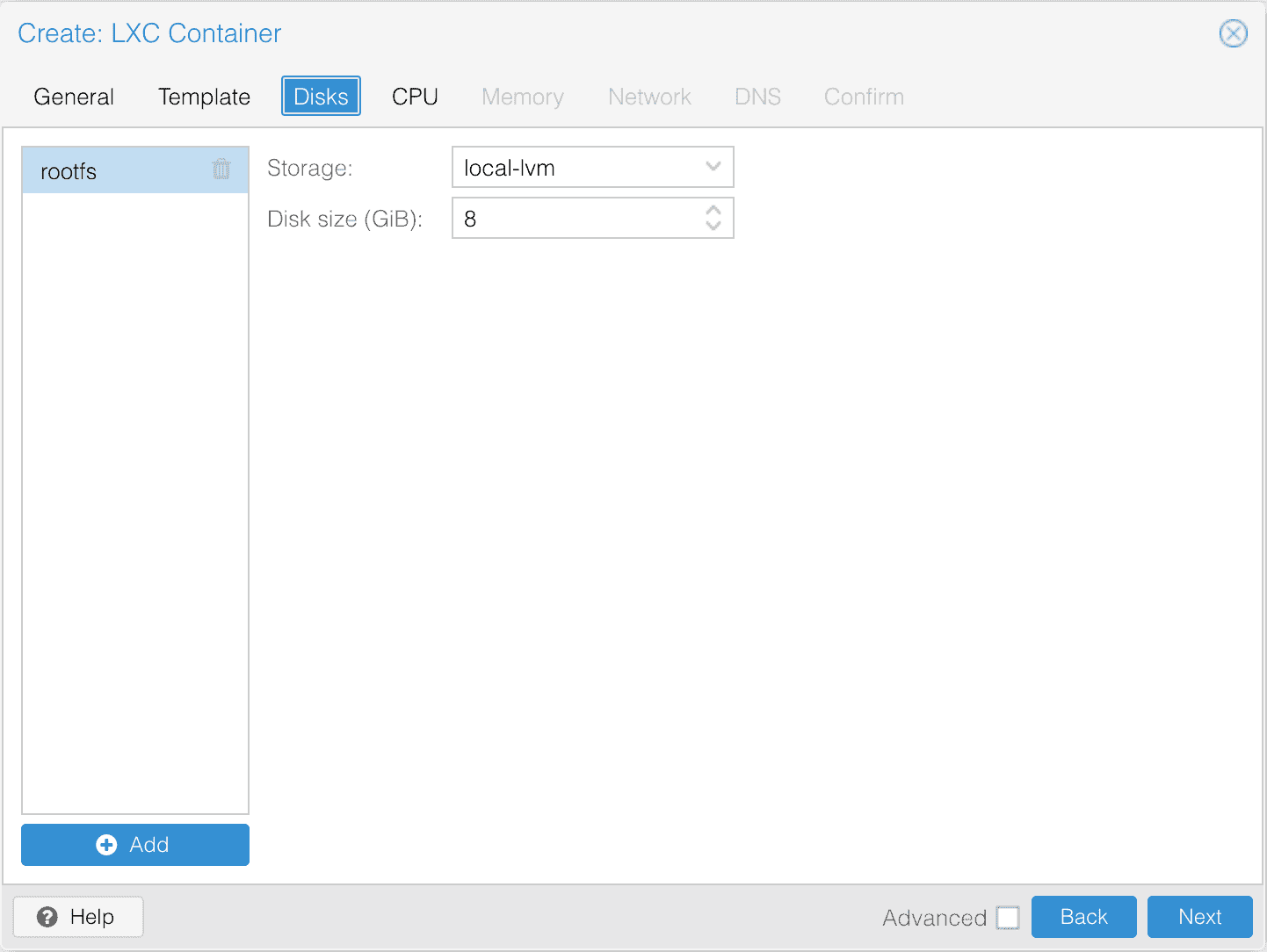Screen dimensions: 1267x952
Task: Open Help via the question mark button
Action: (x=78, y=917)
